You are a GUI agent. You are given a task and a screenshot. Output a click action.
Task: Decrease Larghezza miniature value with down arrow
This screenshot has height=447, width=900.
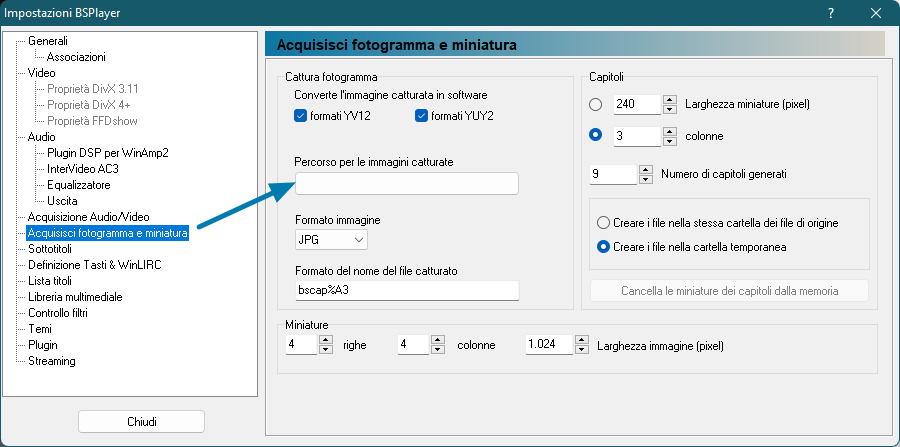point(669,109)
